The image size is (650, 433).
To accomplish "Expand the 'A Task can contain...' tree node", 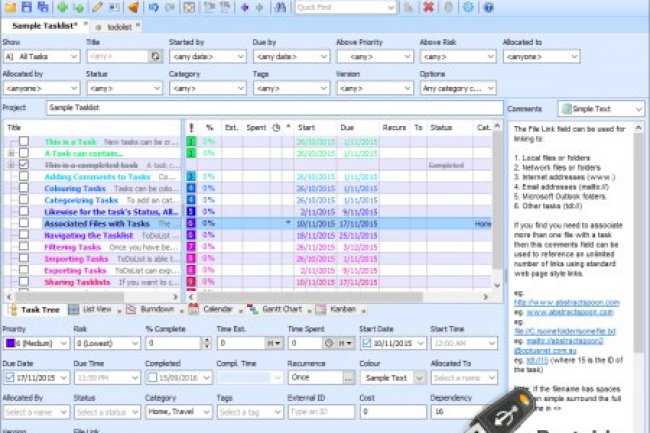I will tap(10, 153).
